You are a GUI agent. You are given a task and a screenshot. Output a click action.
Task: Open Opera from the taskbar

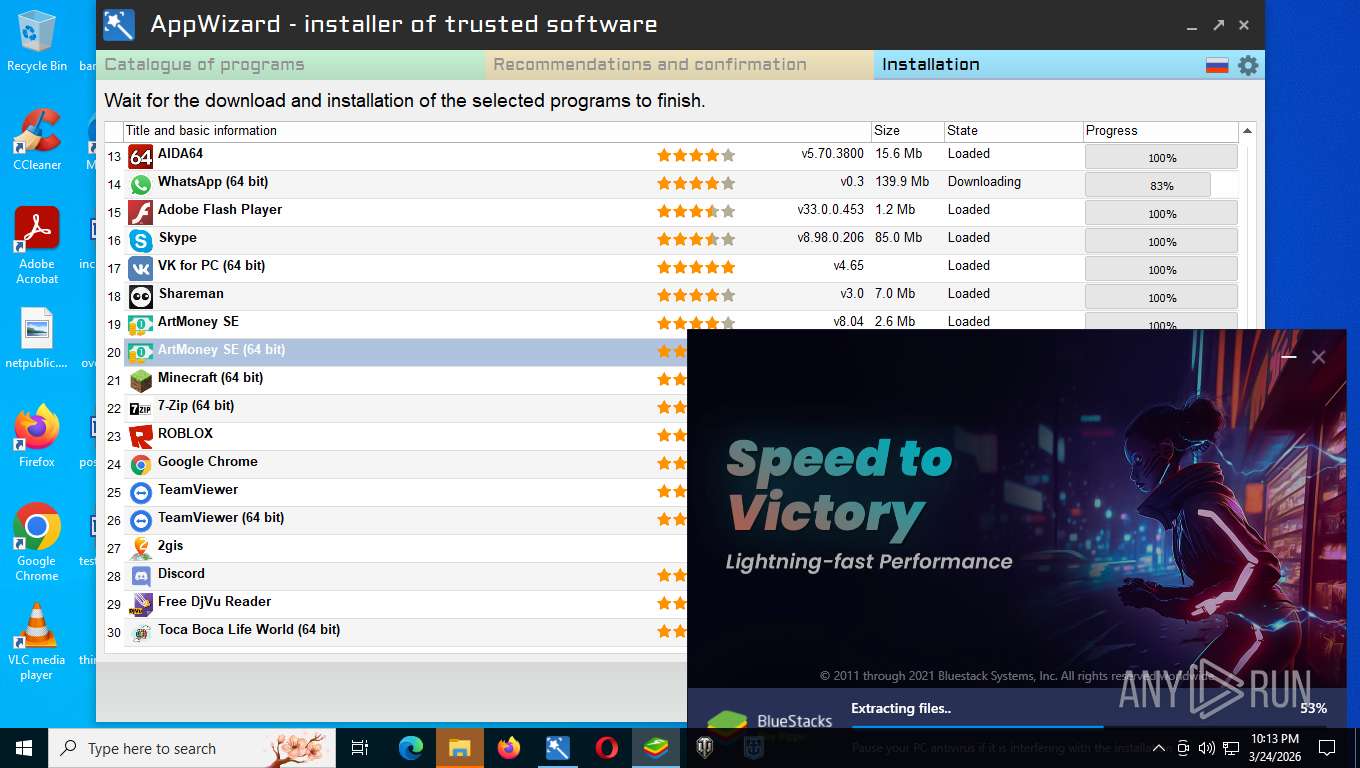pos(606,748)
